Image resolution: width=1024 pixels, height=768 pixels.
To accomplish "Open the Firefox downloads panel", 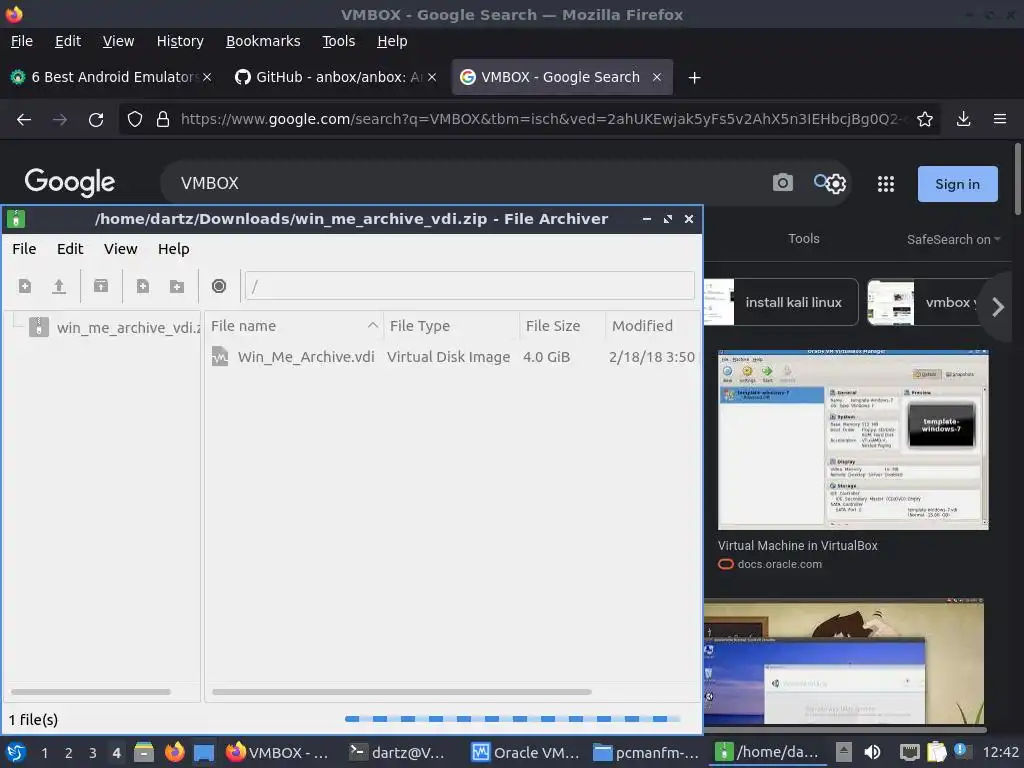I will pyautogui.click(x=963, y=120).
